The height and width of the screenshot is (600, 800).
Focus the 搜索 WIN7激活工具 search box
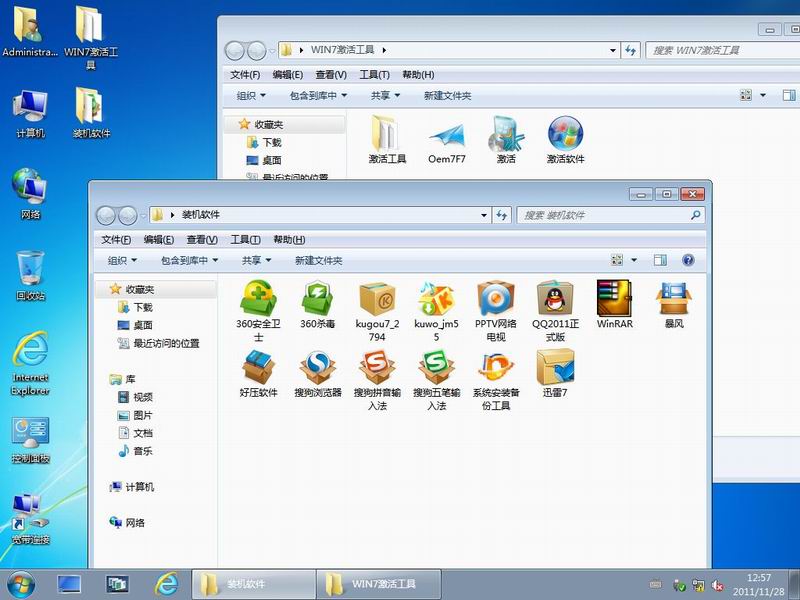(722, 50)
